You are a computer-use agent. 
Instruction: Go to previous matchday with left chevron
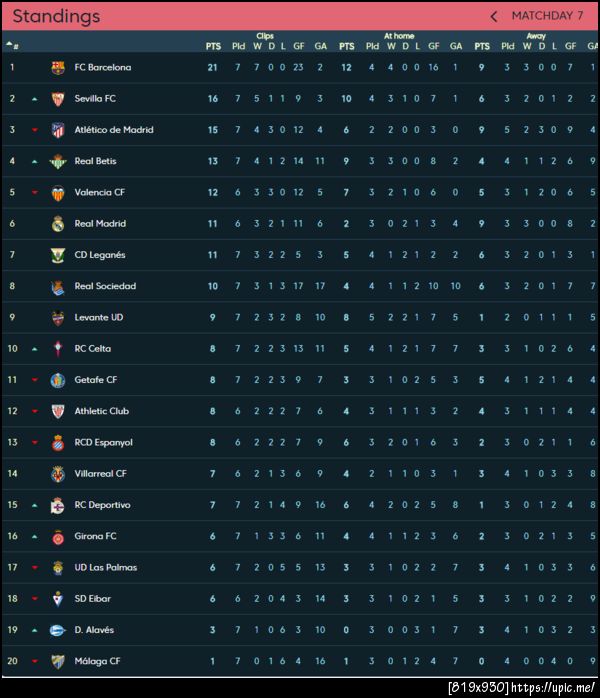tap(493, 16)
